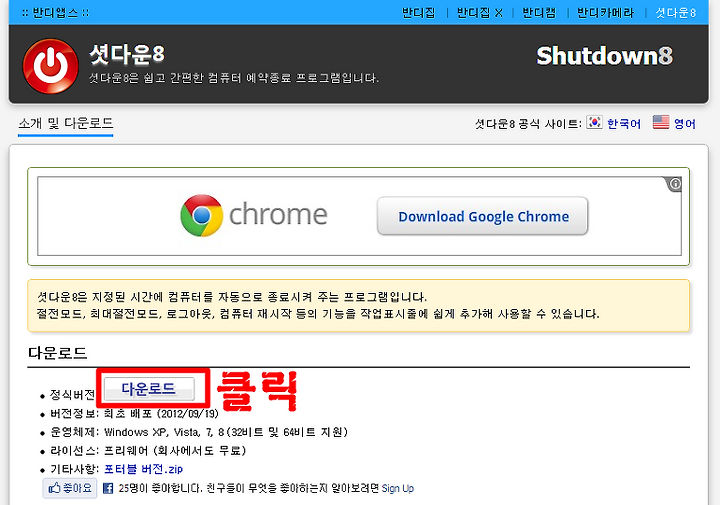This screenshot has width=720, height=505.
Task: Click the Google Chrome logo icon
Action: 202,215
